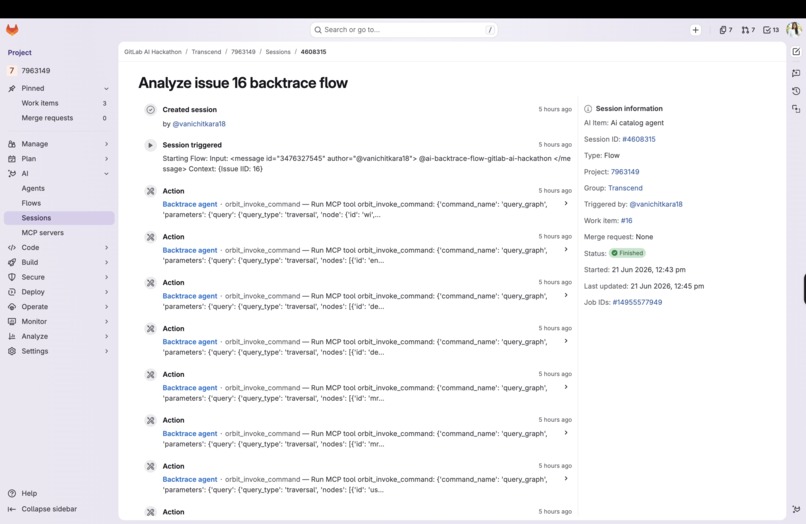
Task: Open assigned issues counter icon
Action: 725,30
